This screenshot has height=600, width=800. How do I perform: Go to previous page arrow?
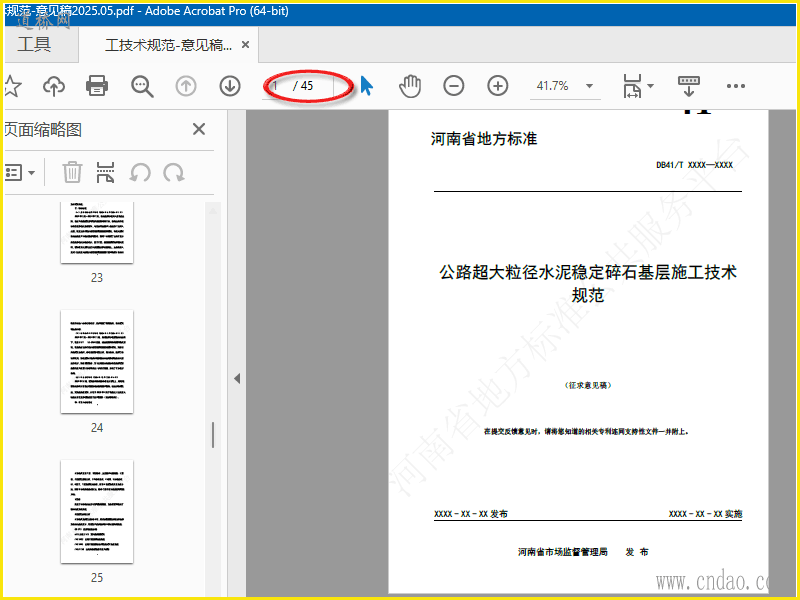pyautogui.click(x=186, y=86)
